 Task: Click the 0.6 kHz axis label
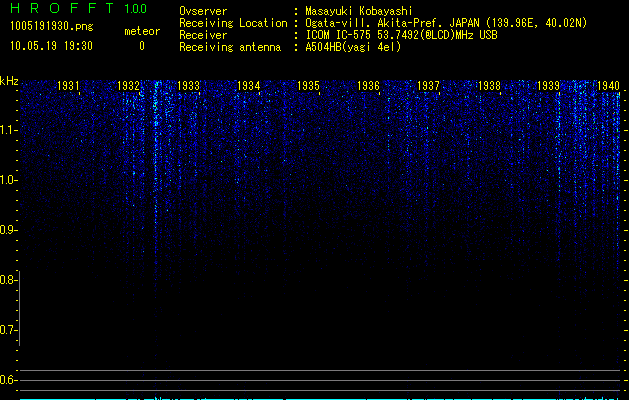8,380
